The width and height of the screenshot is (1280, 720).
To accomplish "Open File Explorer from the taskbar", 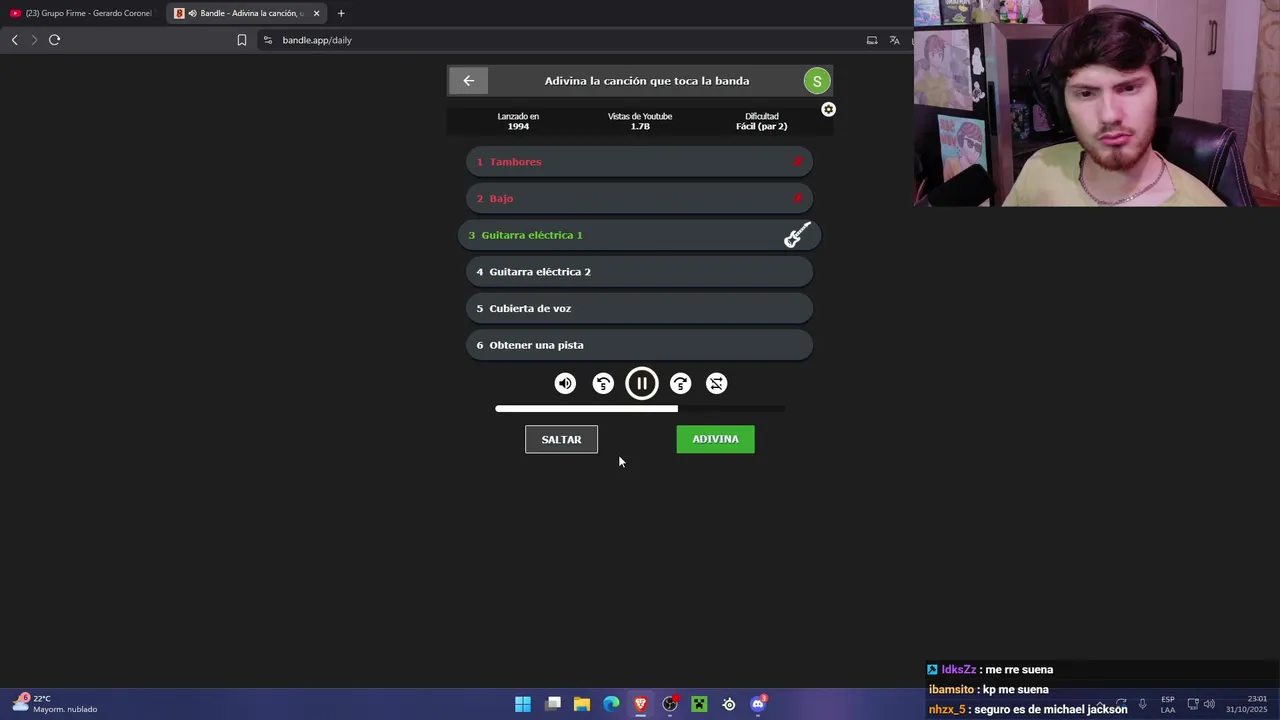I will point(582,704).
